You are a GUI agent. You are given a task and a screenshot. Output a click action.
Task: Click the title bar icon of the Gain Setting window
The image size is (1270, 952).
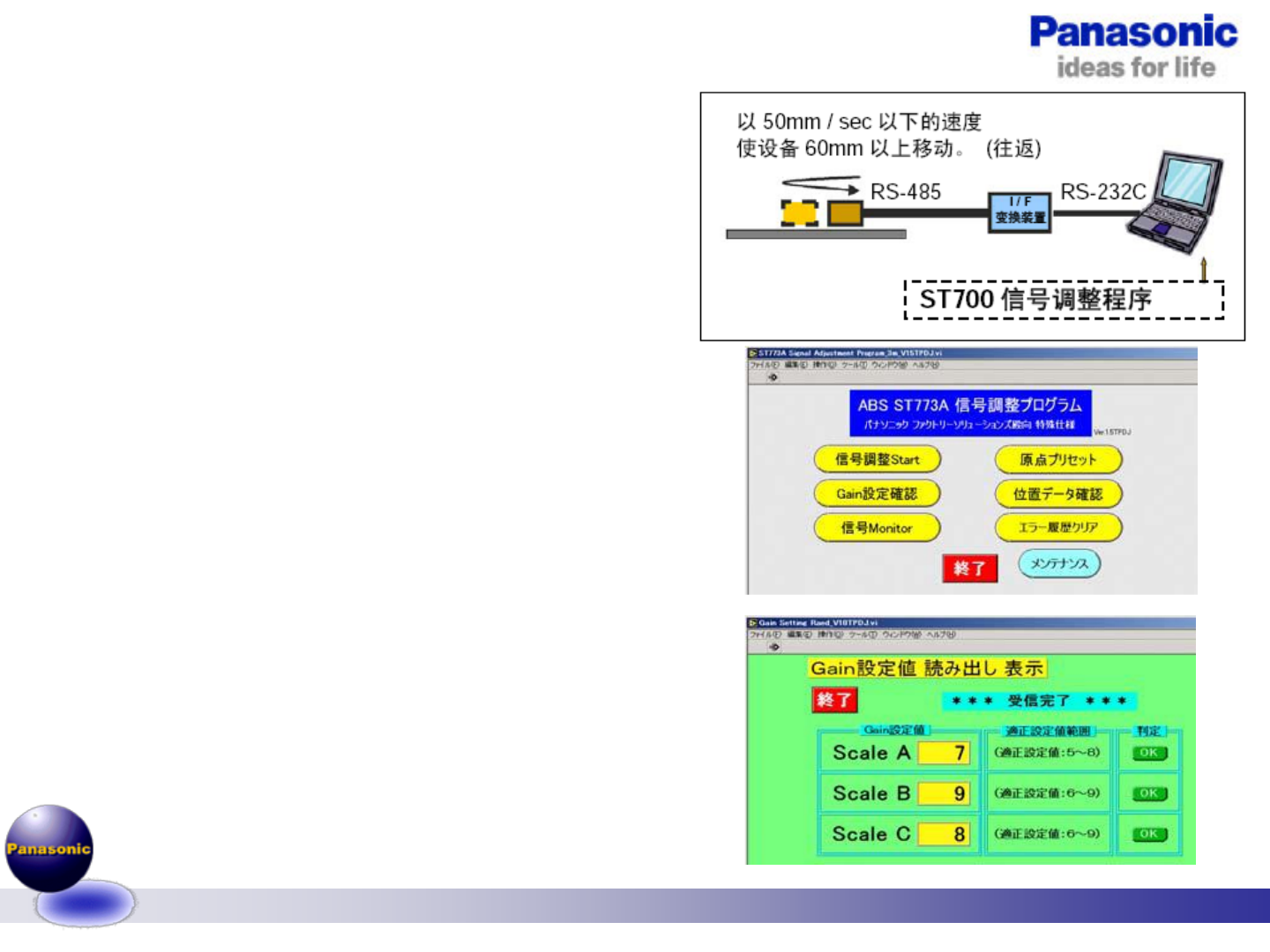click(752, 623)
